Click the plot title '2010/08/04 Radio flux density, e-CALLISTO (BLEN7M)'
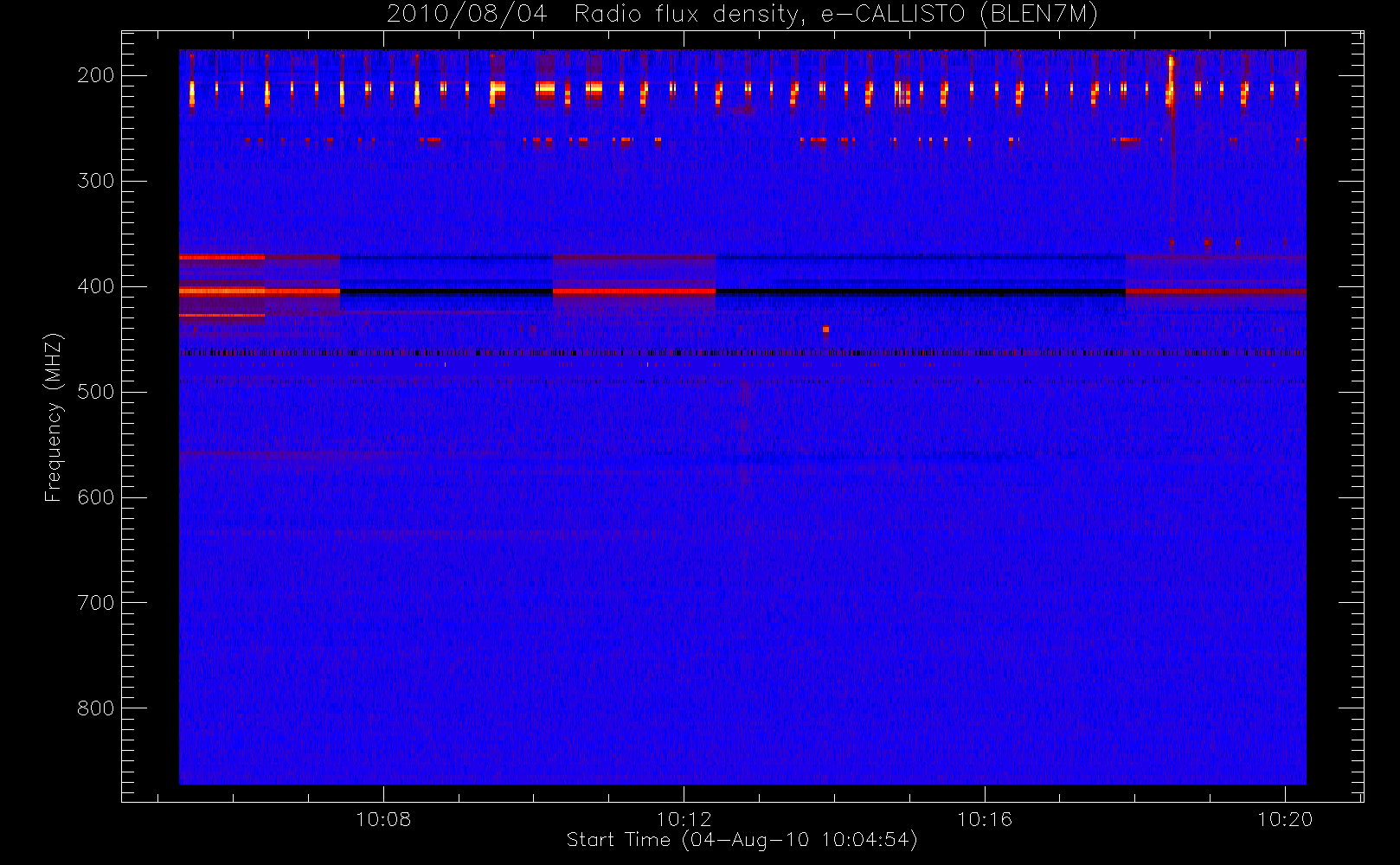The image size is (1400, 865). (x=742, y=15)
